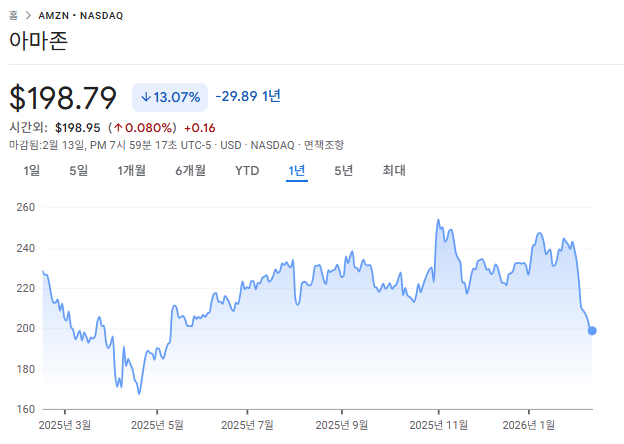The height and width of the screenshot is (444, 624).
Task: Click the 2025년 9월 axis label
Action: pos(341,425)
